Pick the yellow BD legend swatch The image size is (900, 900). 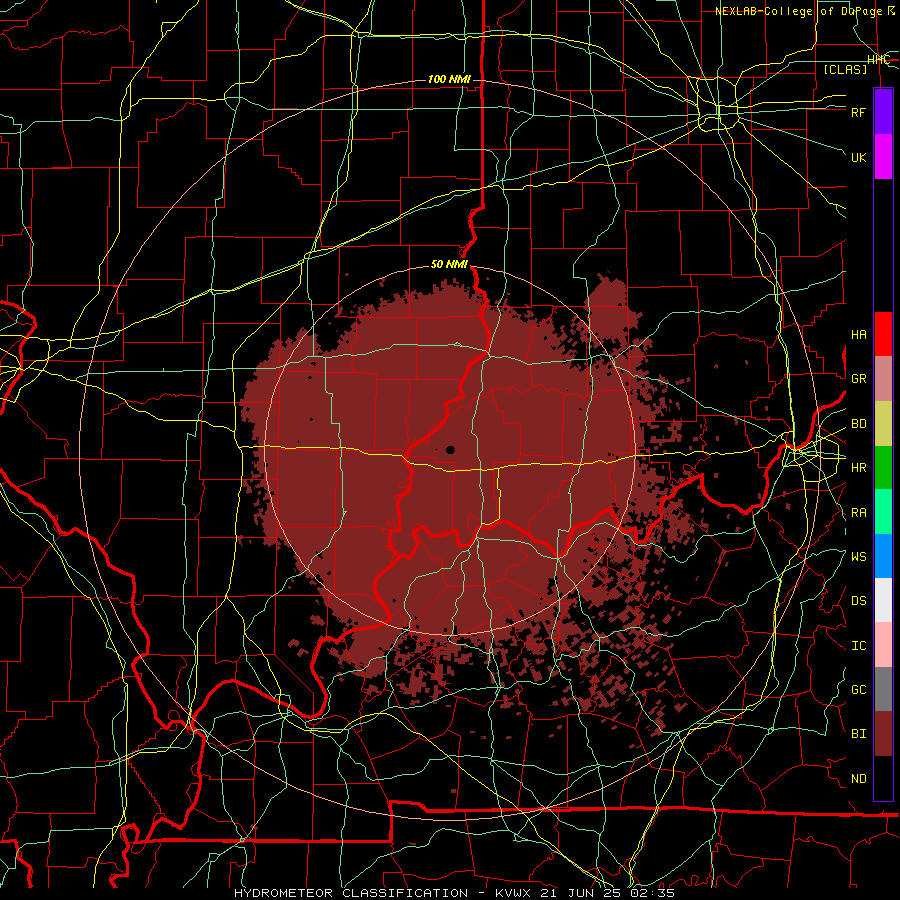coord(883,424)
